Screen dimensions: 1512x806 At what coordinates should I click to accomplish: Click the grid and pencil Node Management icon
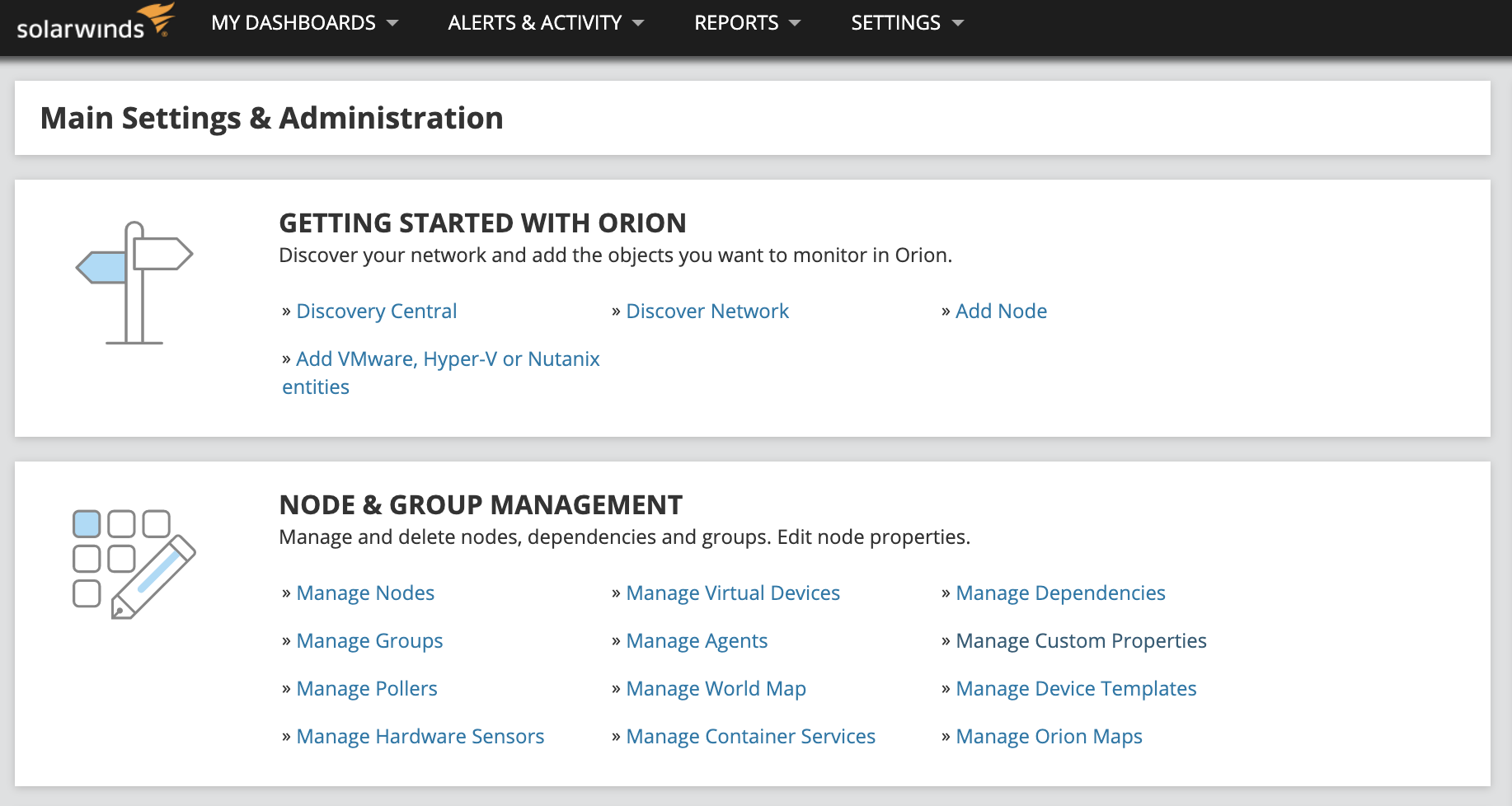pos(134,565)
